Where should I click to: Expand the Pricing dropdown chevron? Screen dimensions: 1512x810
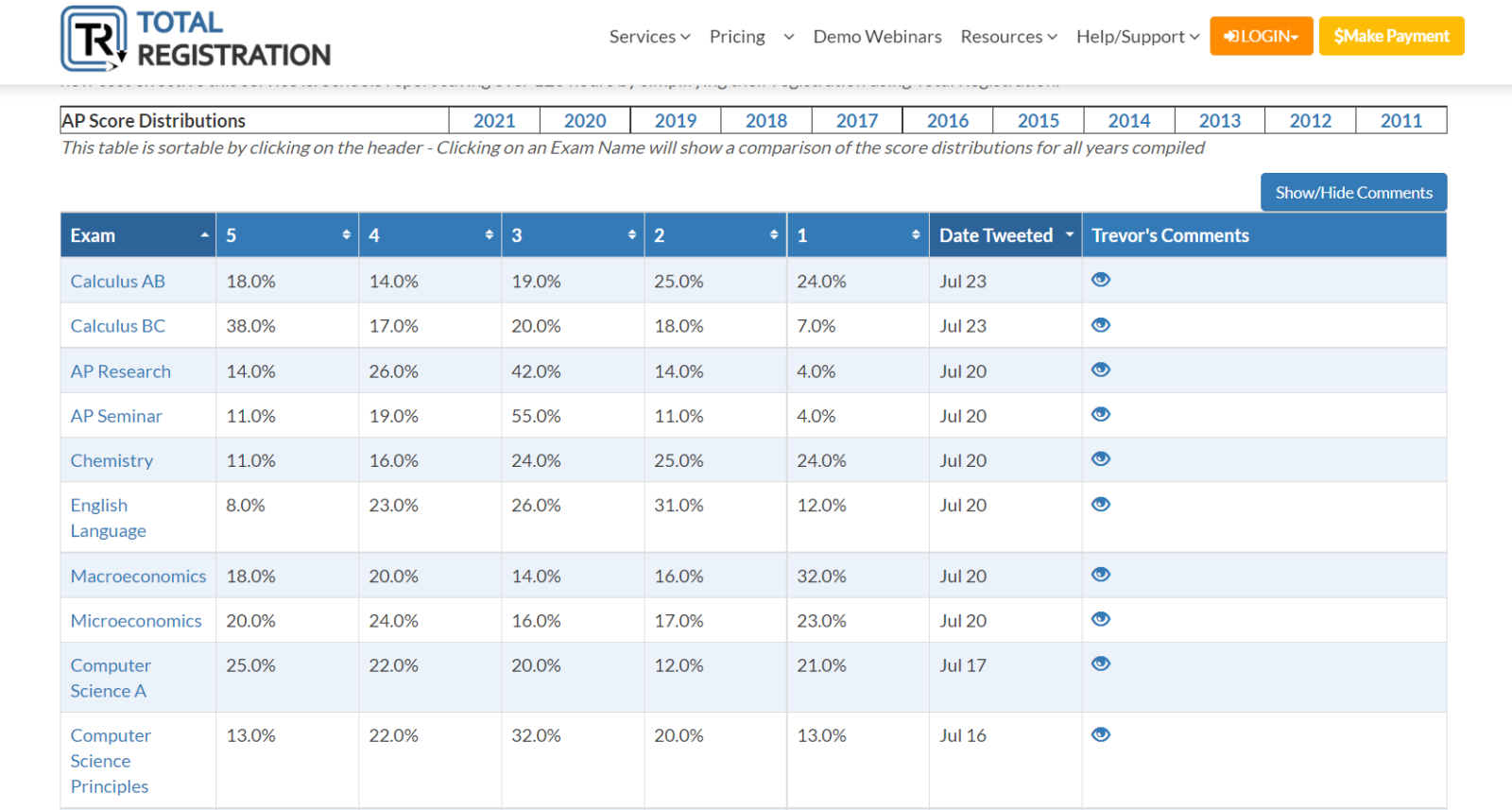click(x=789, y=37)
